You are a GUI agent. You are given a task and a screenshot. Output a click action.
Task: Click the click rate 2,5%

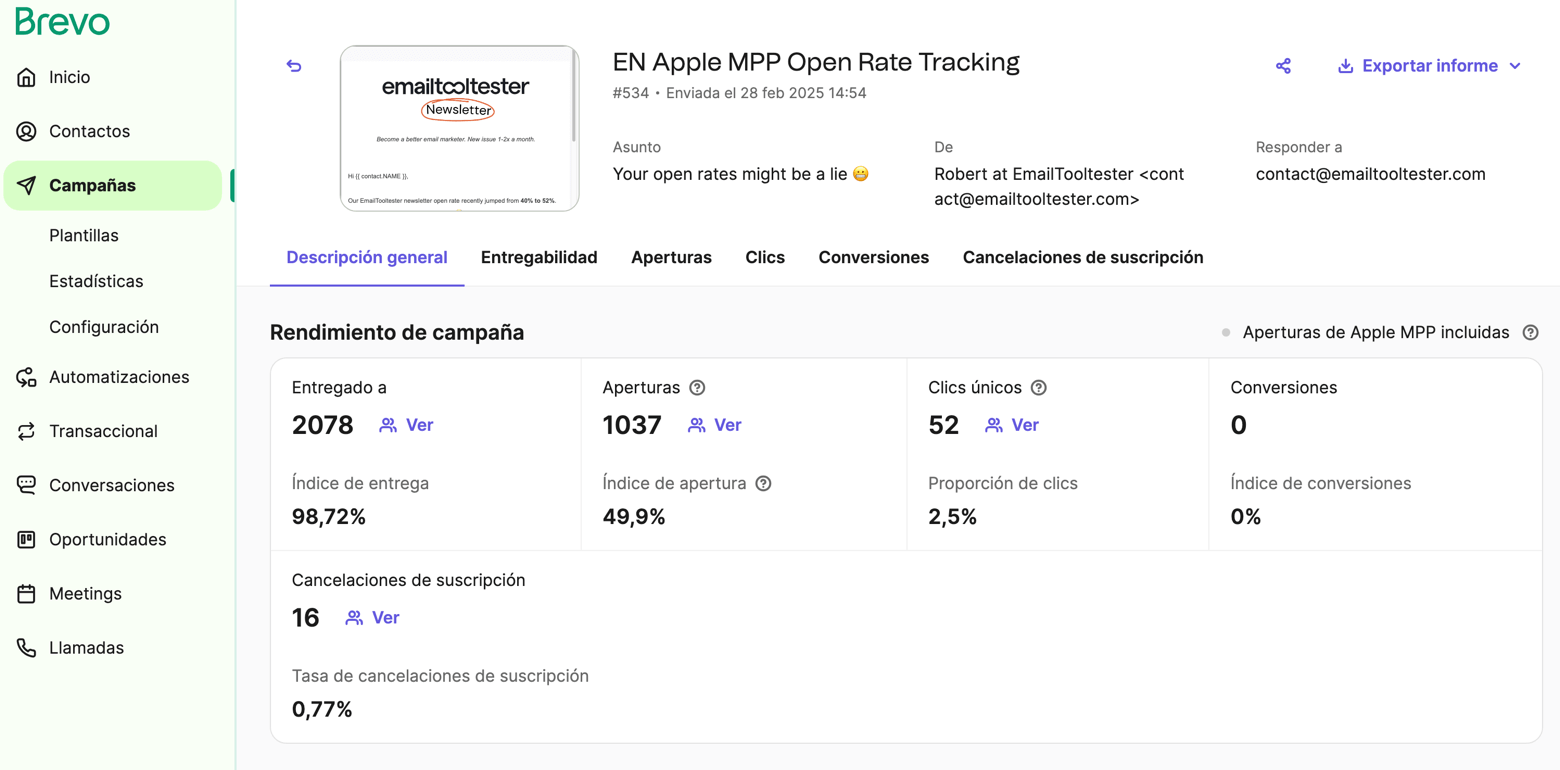coord(952,517)
